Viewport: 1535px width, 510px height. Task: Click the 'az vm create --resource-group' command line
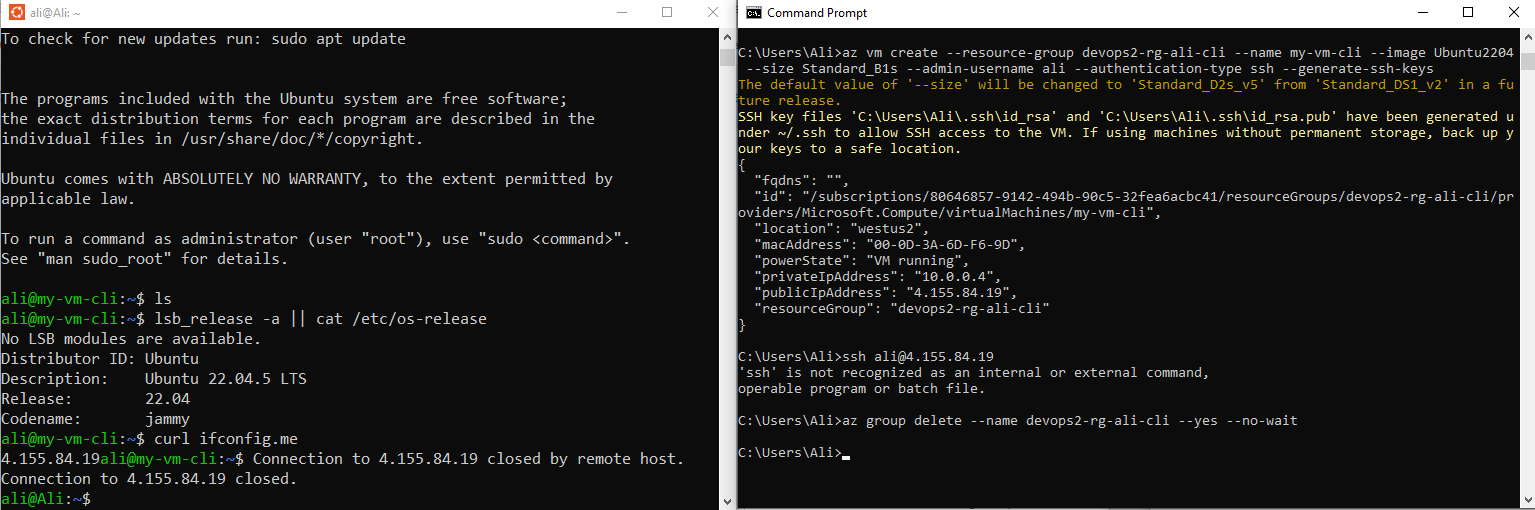[1126, 52]
